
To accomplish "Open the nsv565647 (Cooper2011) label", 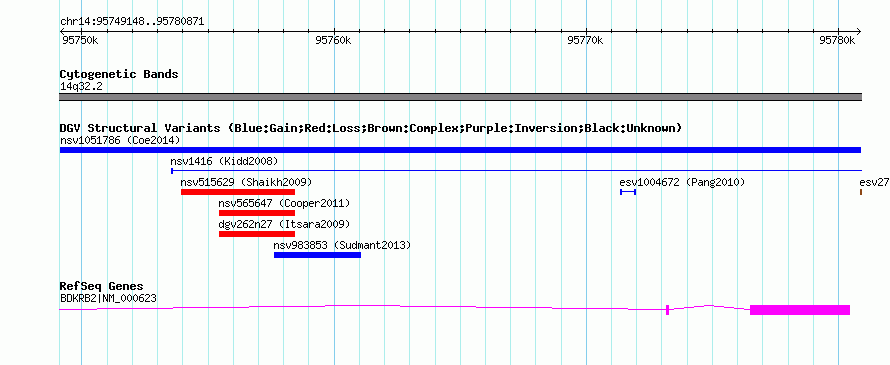I will (x=284, y=203).
